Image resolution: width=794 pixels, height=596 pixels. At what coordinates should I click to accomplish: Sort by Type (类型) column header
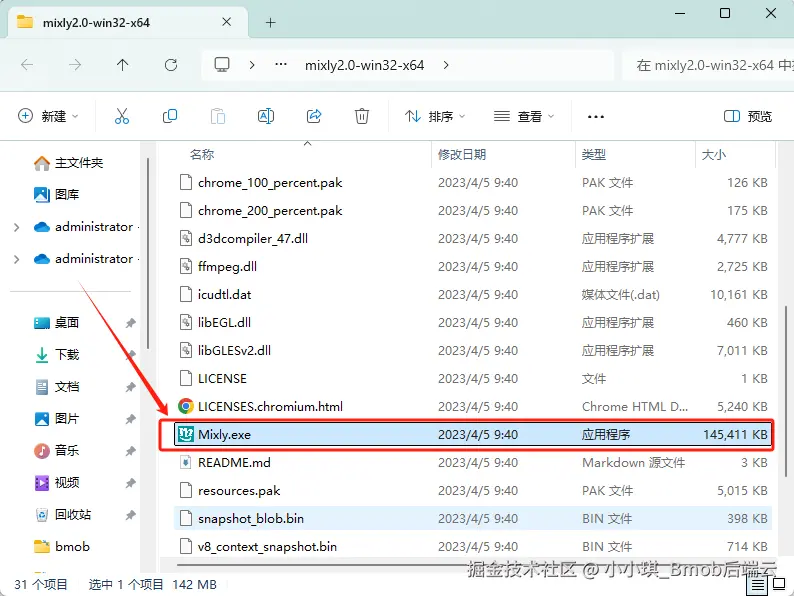(593, 154)
